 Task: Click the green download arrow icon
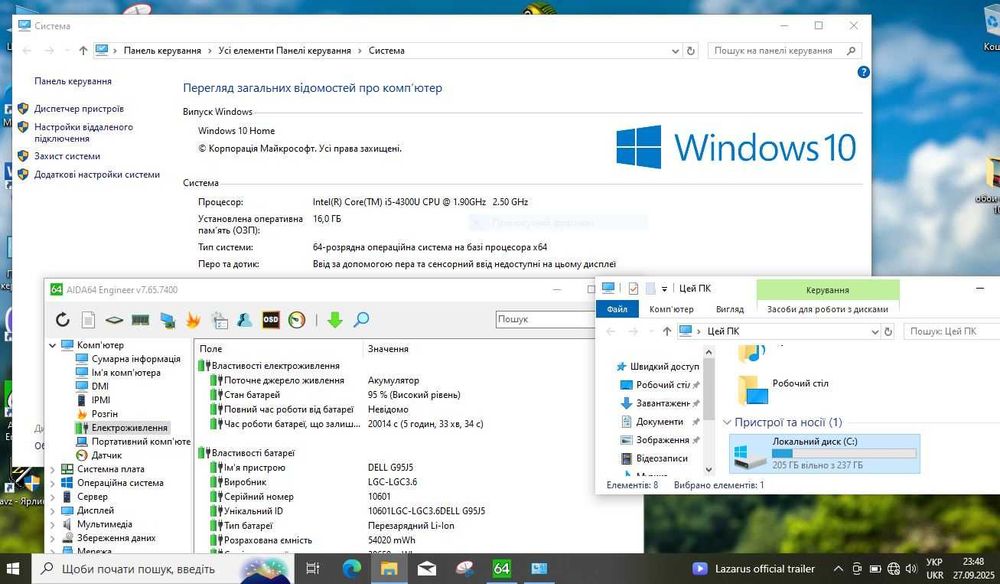(x=335, y=319)
